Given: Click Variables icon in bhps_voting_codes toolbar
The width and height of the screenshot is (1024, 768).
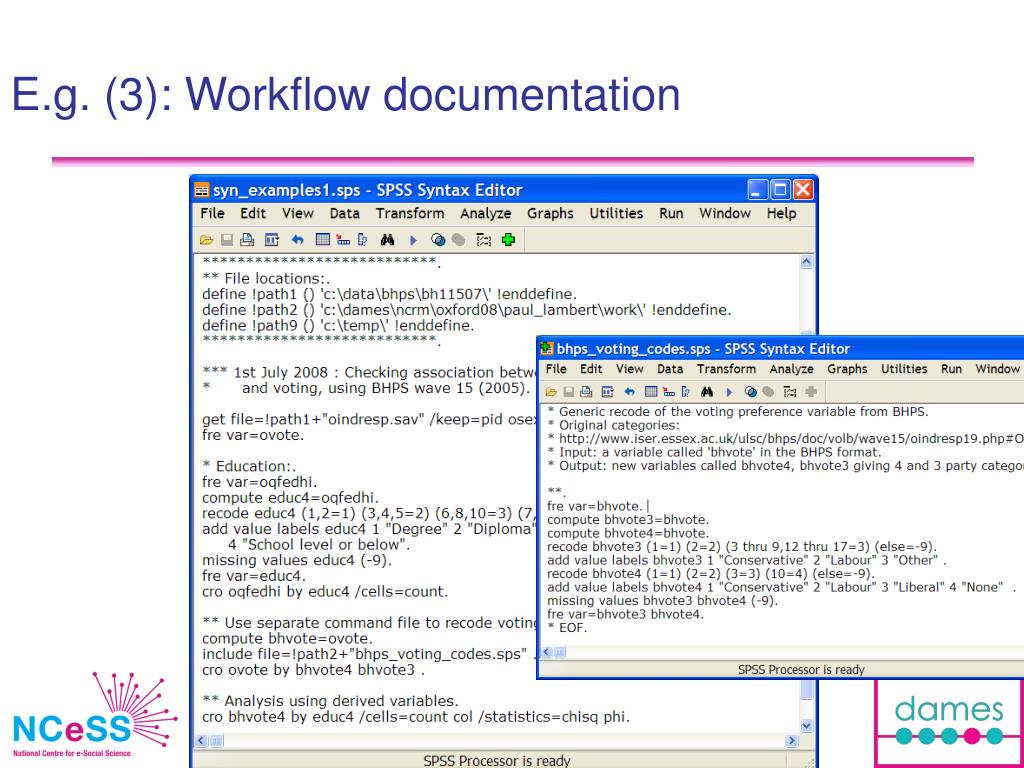Looking at the screenshot, I should pos(686,392).
